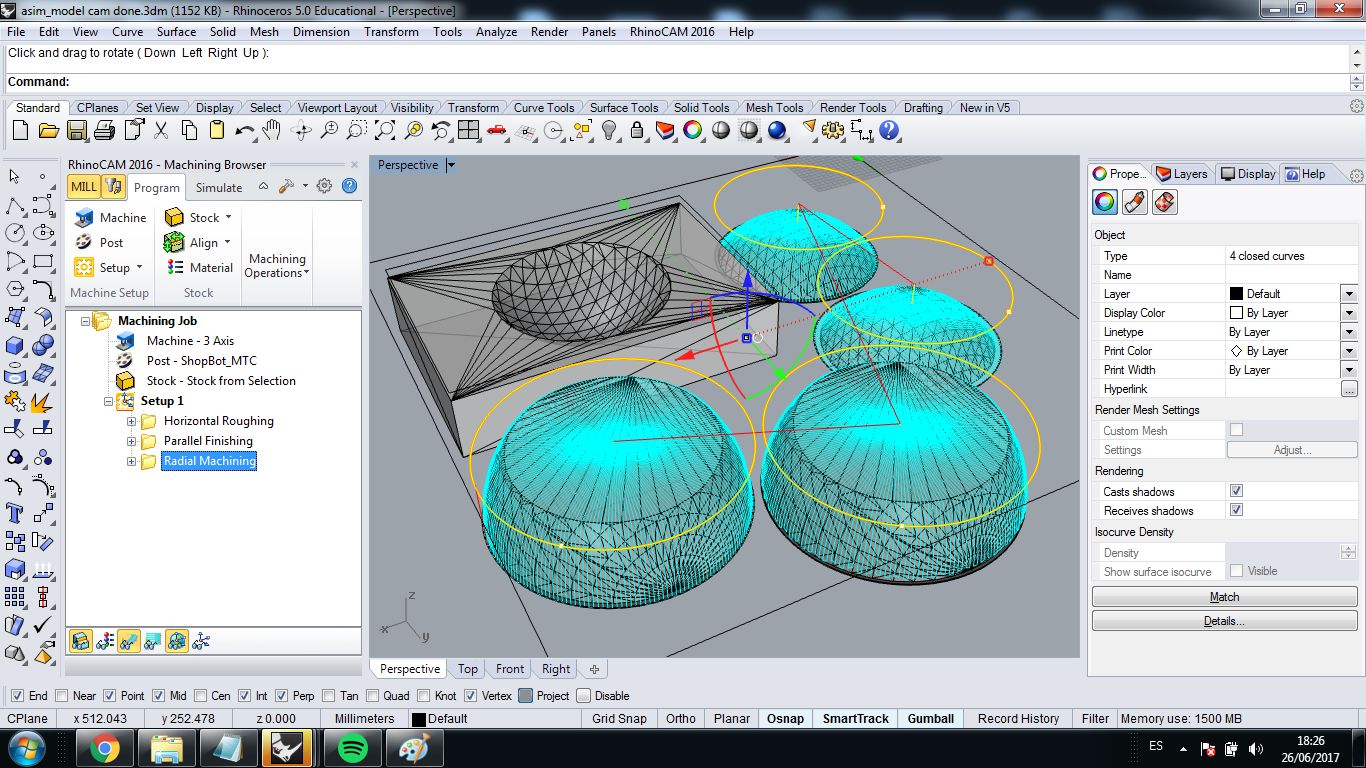
Task: Click the red car icon in the toolbar
Action: click(496, 130)
